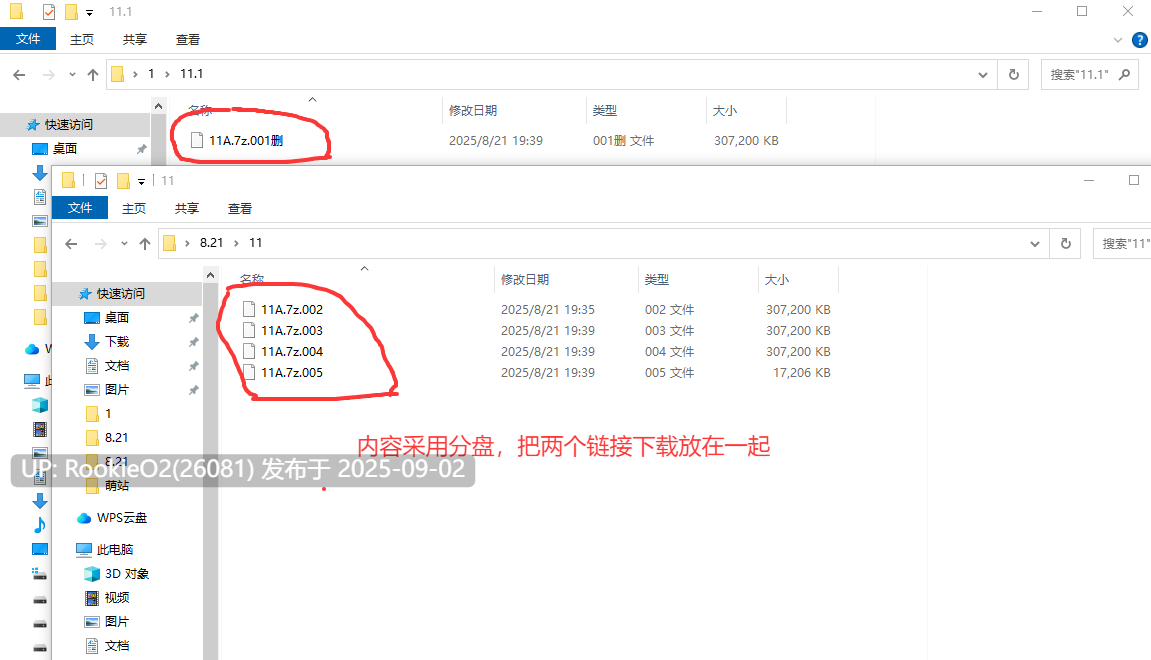Open 图片 under 此电脑 in 11 window
This screenshot has height=660, width=1151.
117,621
